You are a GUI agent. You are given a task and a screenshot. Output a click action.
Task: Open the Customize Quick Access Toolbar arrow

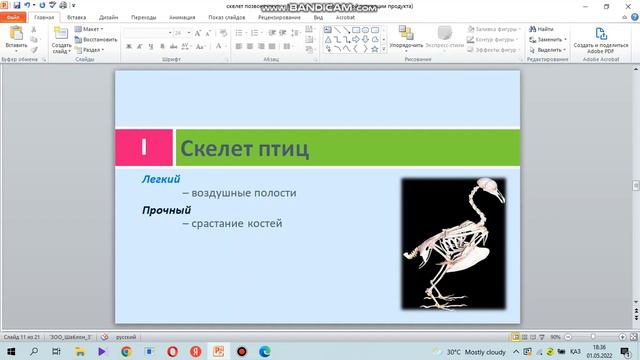point(73,5)
